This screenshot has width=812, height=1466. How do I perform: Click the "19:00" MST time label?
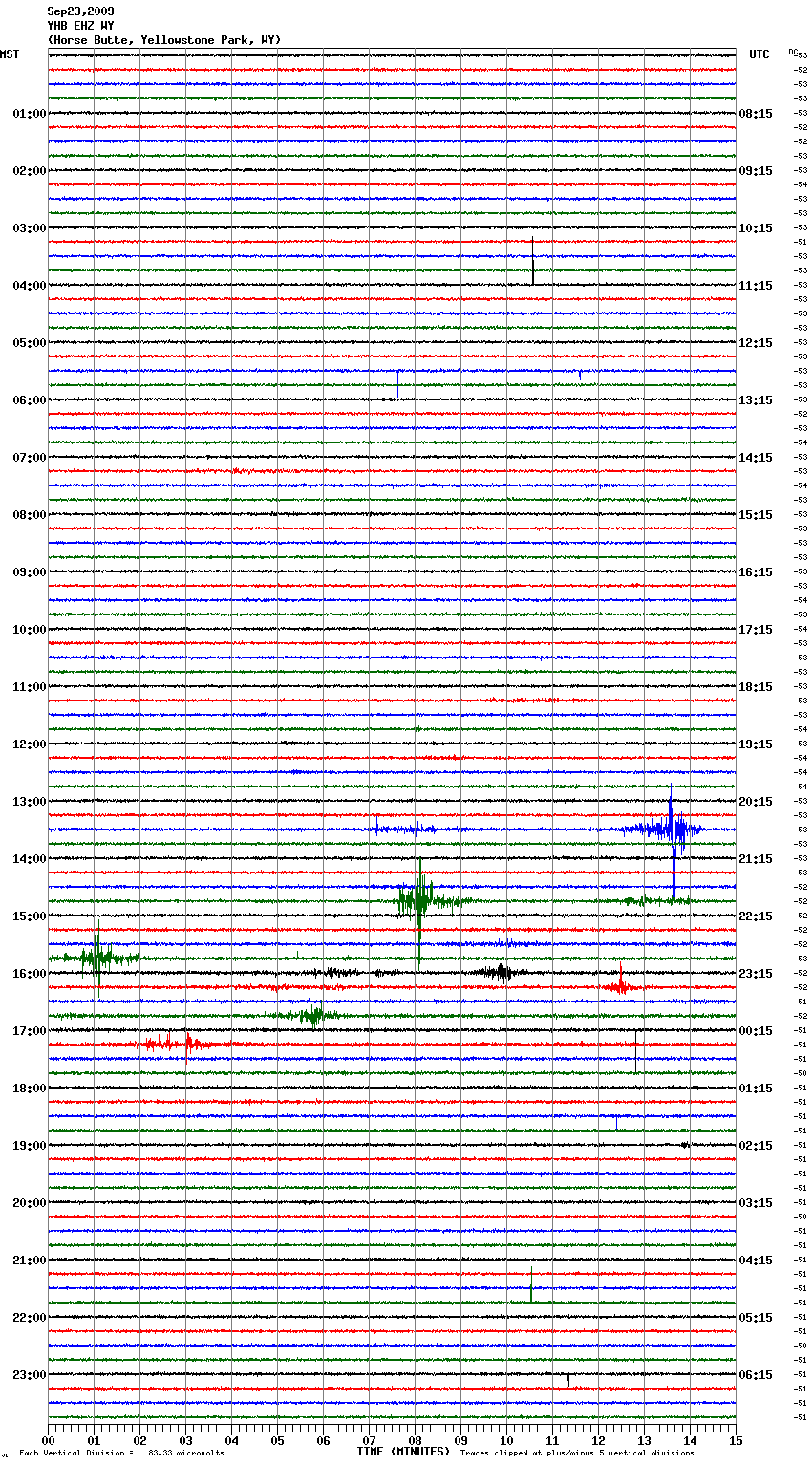[x=30, y=1146]
